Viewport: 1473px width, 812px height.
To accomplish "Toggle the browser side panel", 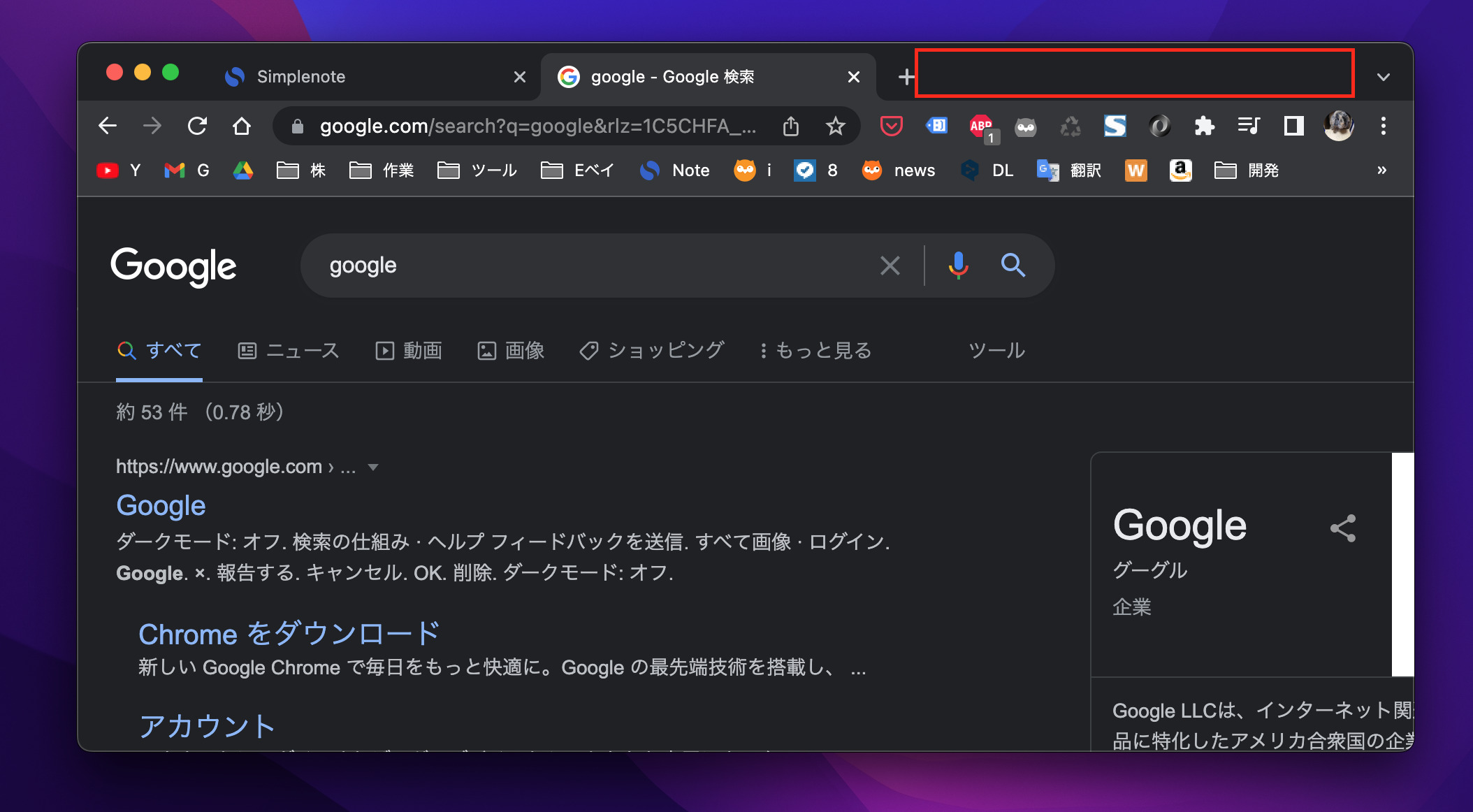I will click(x=1293, y=126).
